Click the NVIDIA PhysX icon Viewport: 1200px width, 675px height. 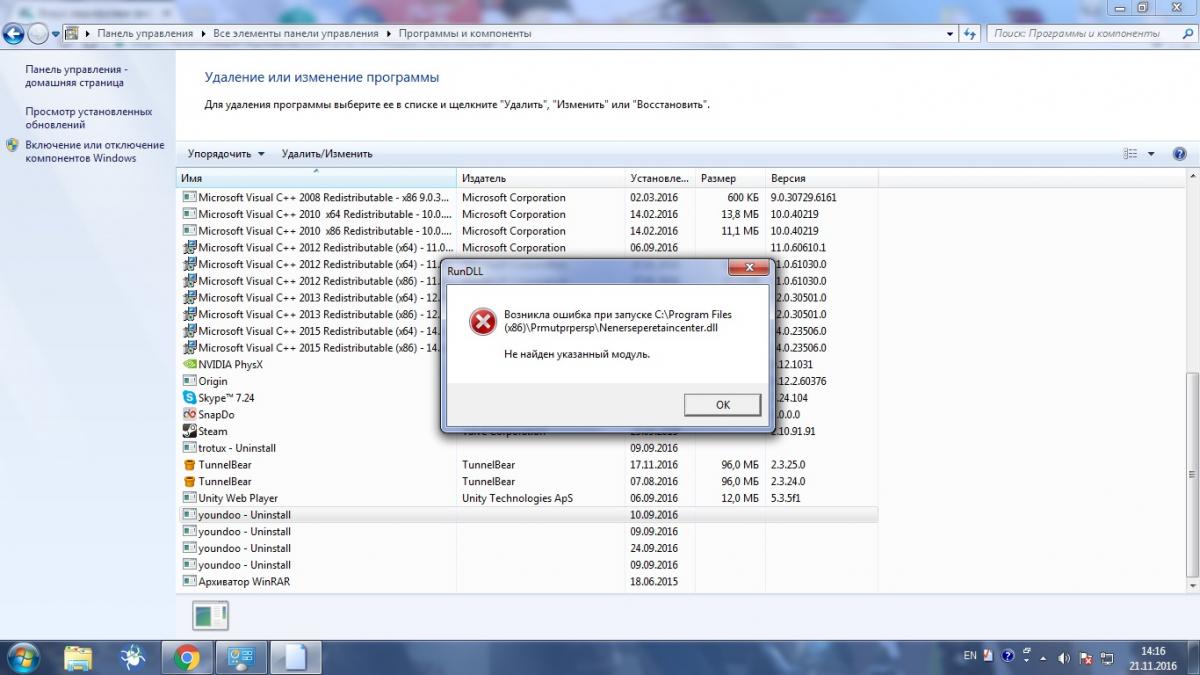189,364
